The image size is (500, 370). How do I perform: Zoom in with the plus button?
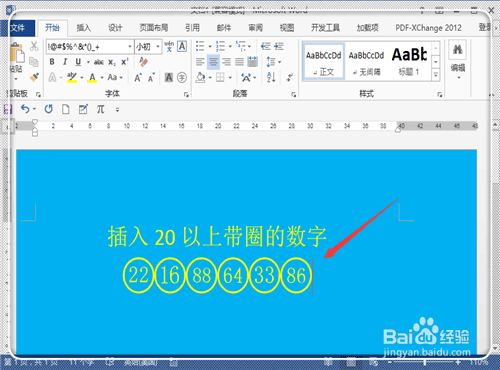coord(459,362)
